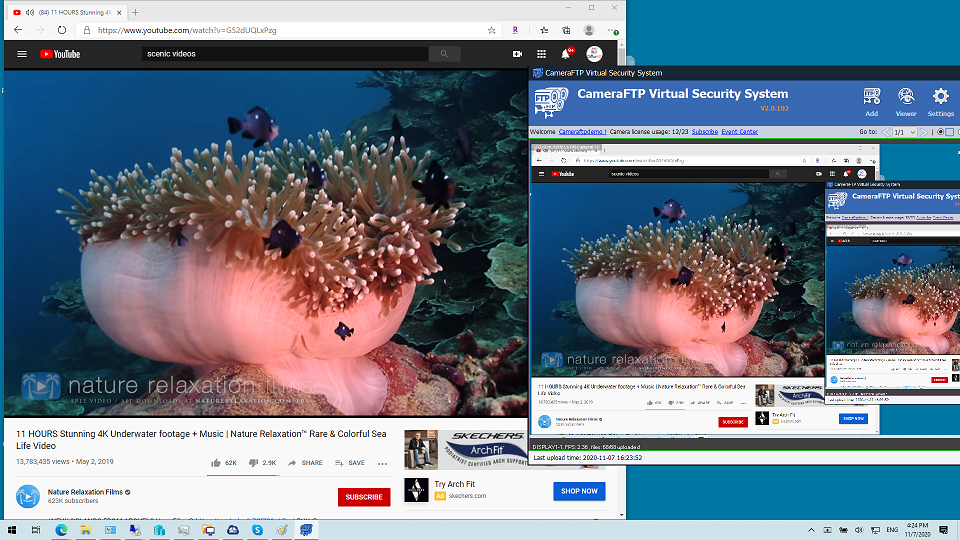This screenshot has width=960, height=540.
Task: Click the Add camera icon in CameraFTP
Action: pyautogui.click(x=871, y=100)
